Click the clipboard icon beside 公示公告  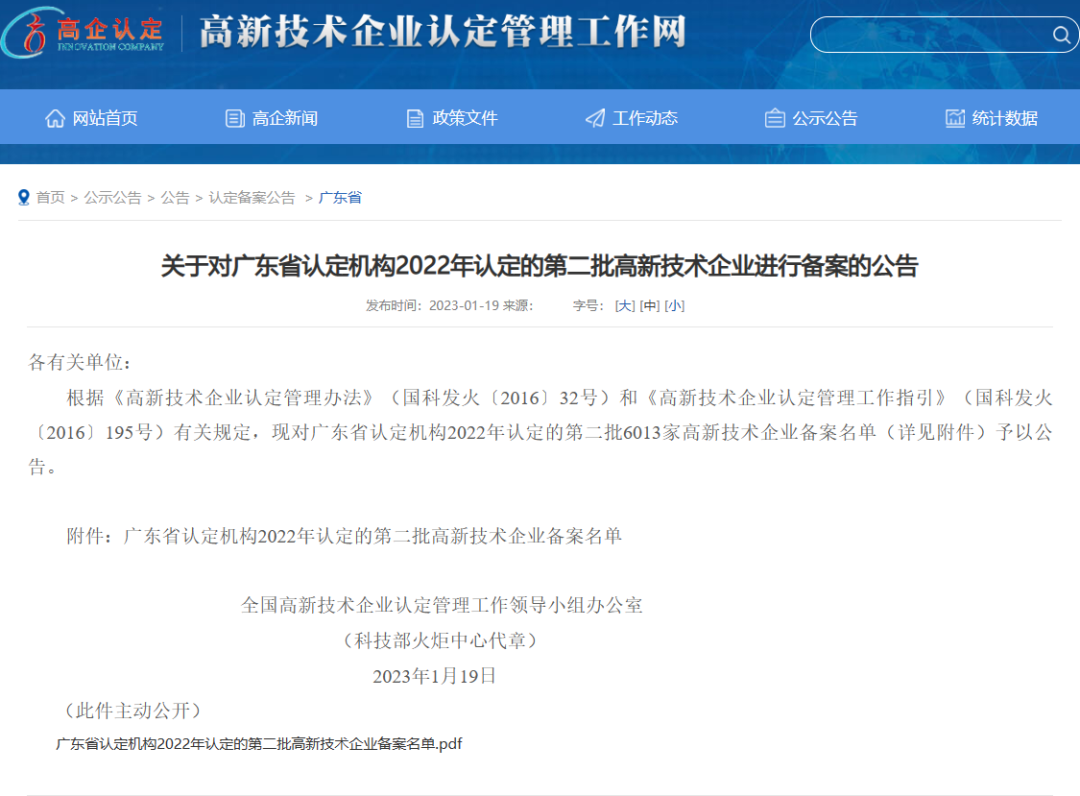773,117
